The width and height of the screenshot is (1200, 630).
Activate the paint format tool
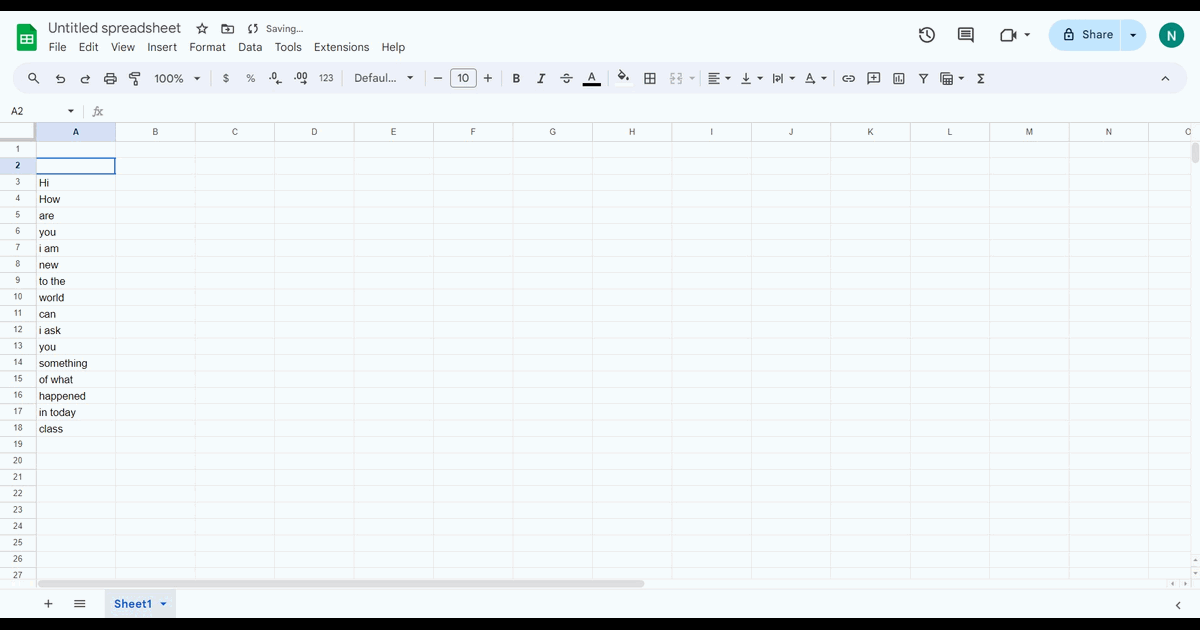coord(134,78)
